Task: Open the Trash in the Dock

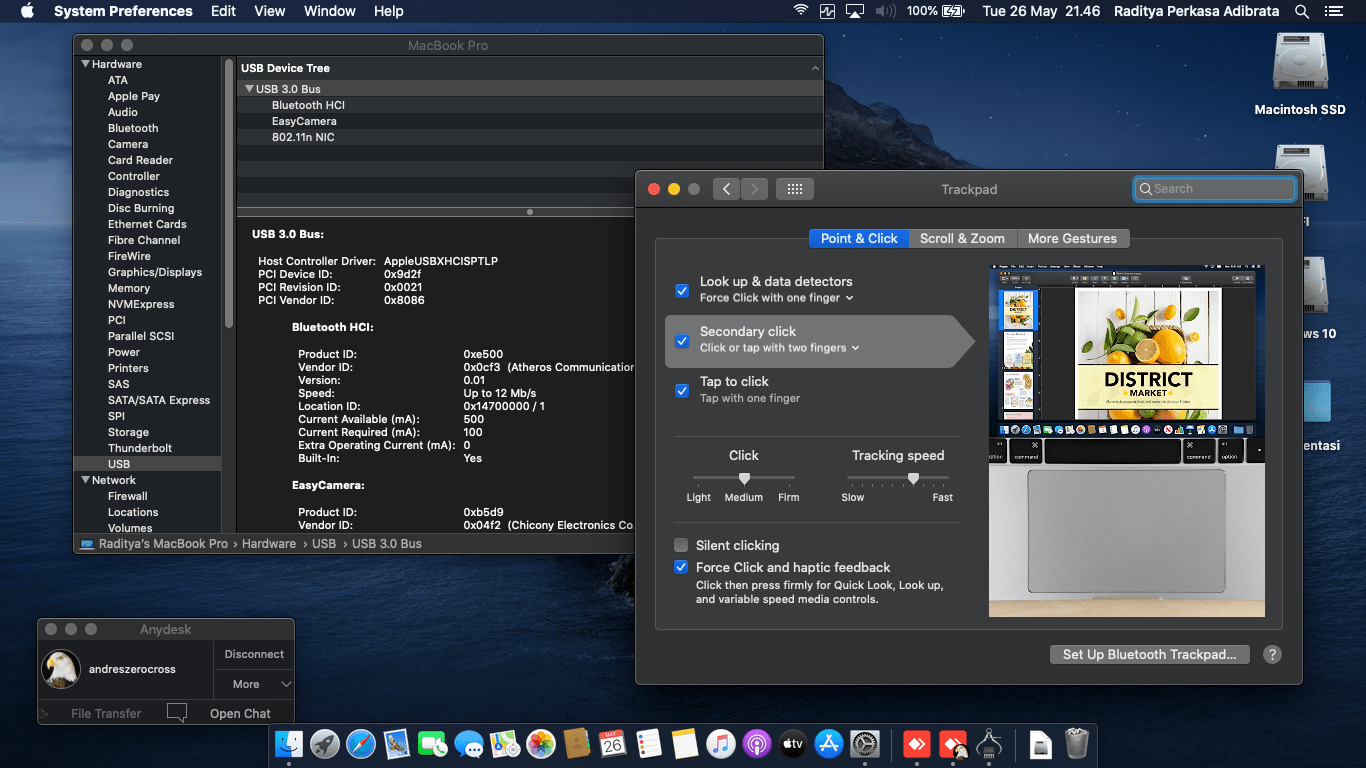Action: click(1077, 744)
